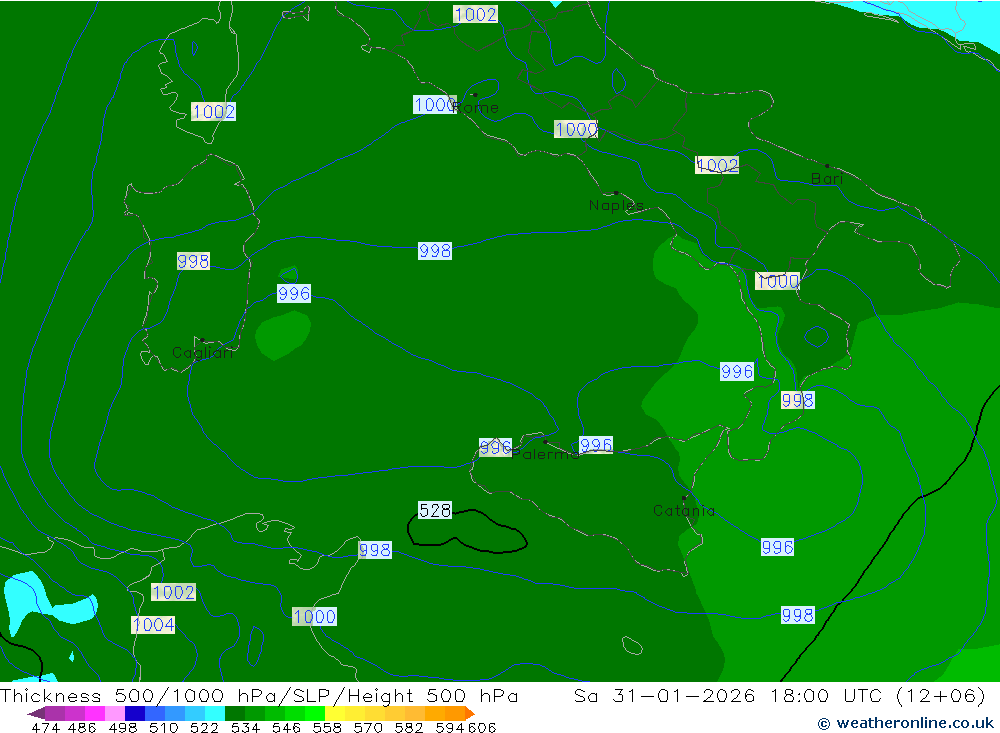Click the 582 legend value
The height and width of the screenshot is (733, 1000).
point(408,727)
